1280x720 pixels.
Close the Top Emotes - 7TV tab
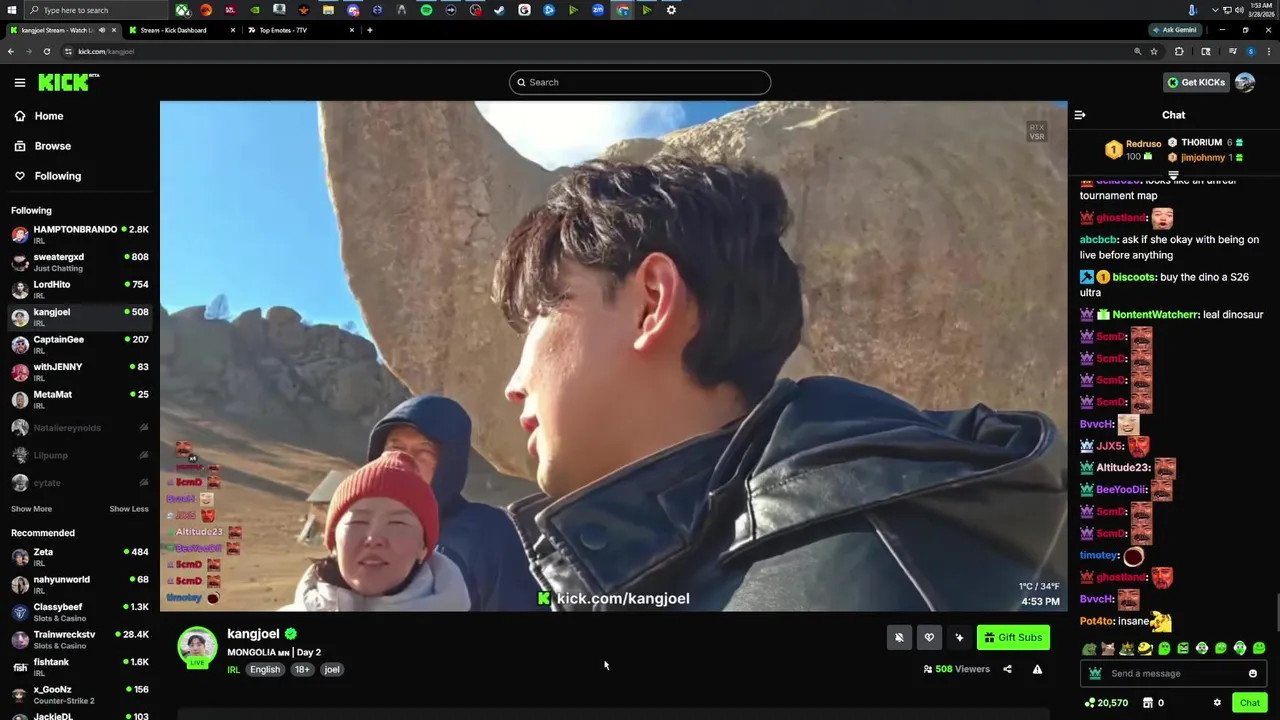click(351, 30)
